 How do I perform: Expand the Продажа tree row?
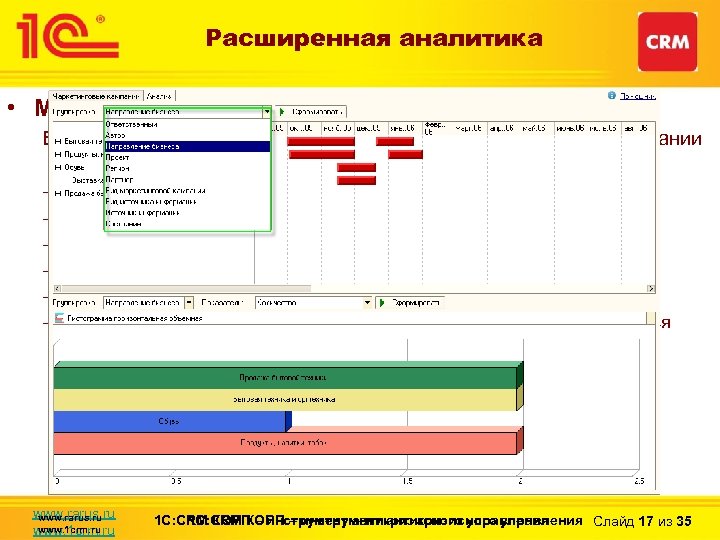[x=58, y=193]
